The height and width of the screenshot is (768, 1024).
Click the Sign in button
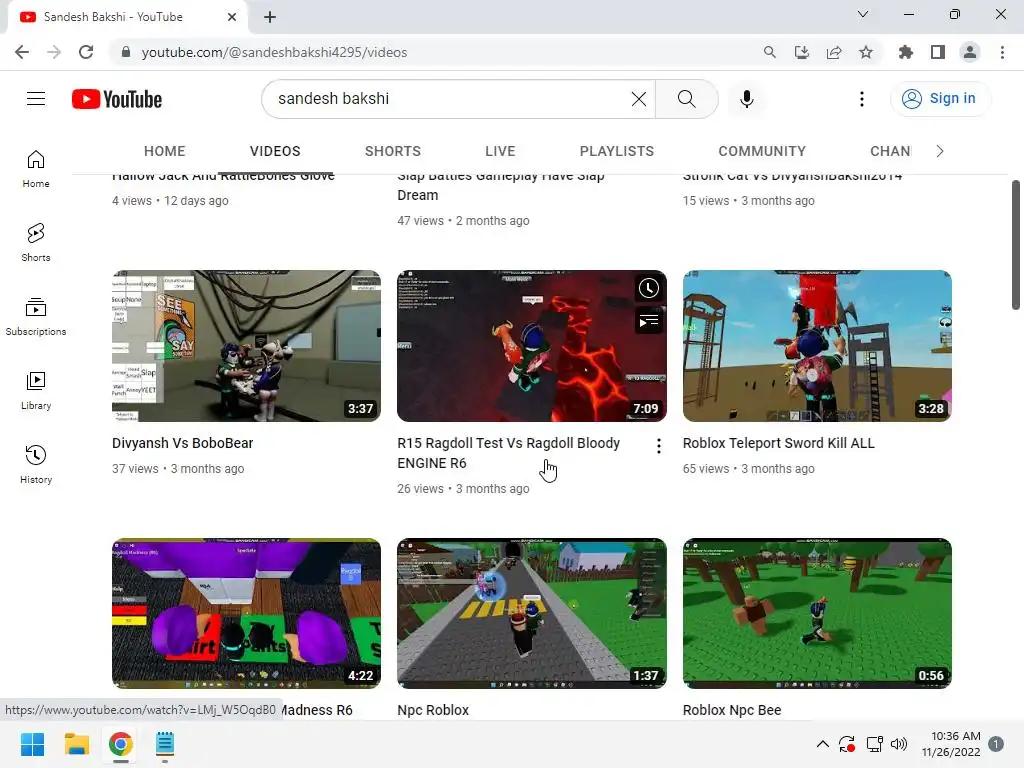940,99
